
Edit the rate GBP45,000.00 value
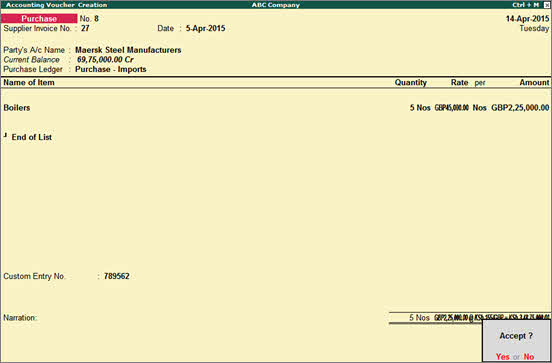[x=452, y=108]
